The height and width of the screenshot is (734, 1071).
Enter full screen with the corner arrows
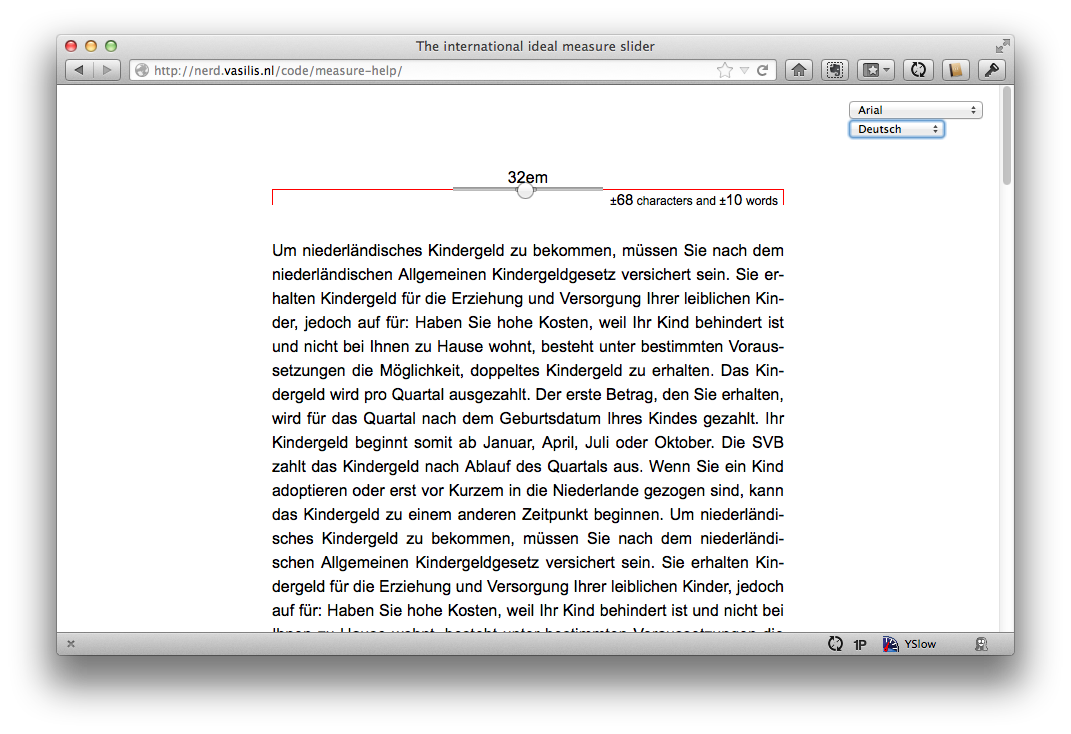(x=1002, y=46)
